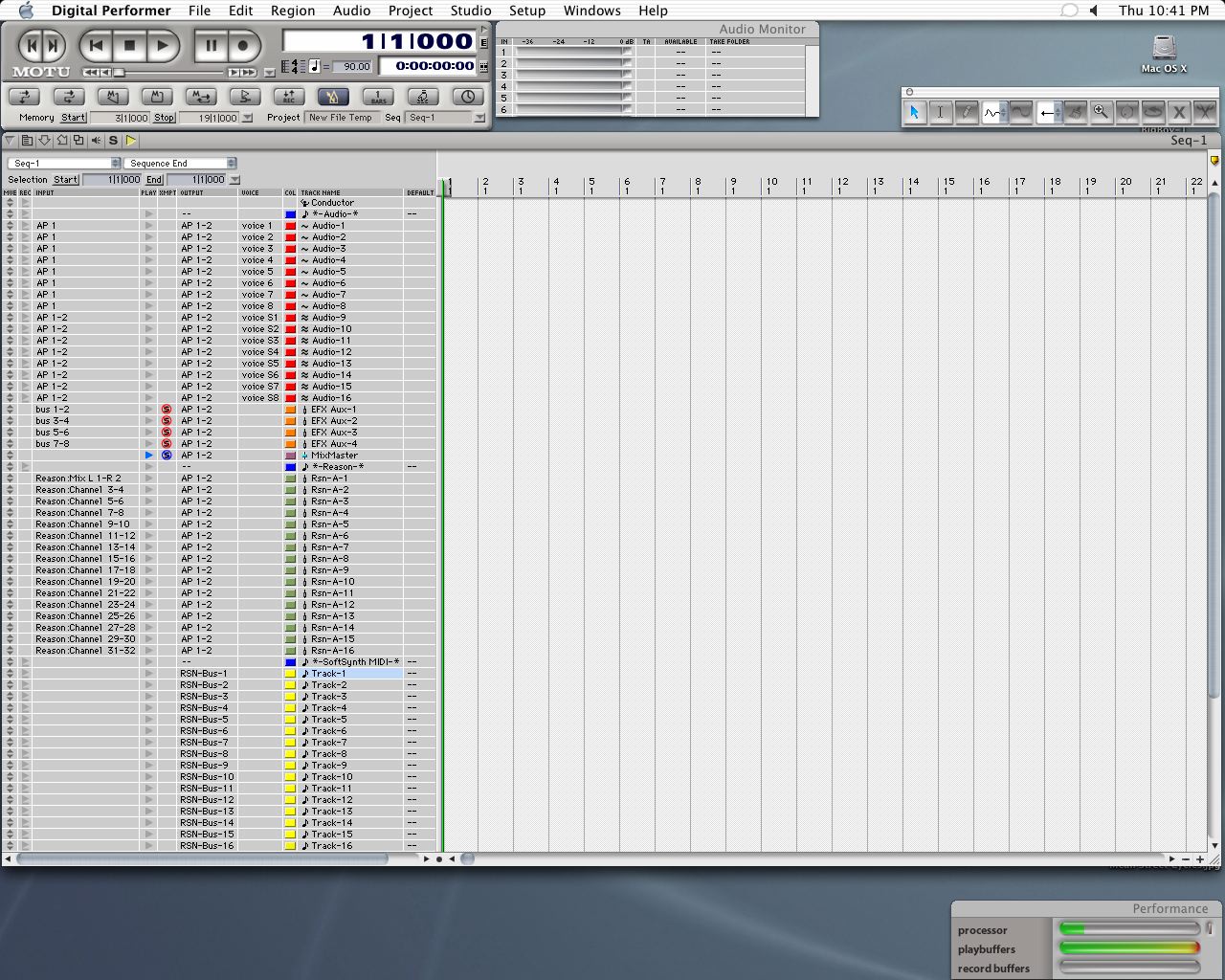Screen dimensions: 1225x980
Task: Click the red color swatch for Audio-1
Action: click(290, 226)
